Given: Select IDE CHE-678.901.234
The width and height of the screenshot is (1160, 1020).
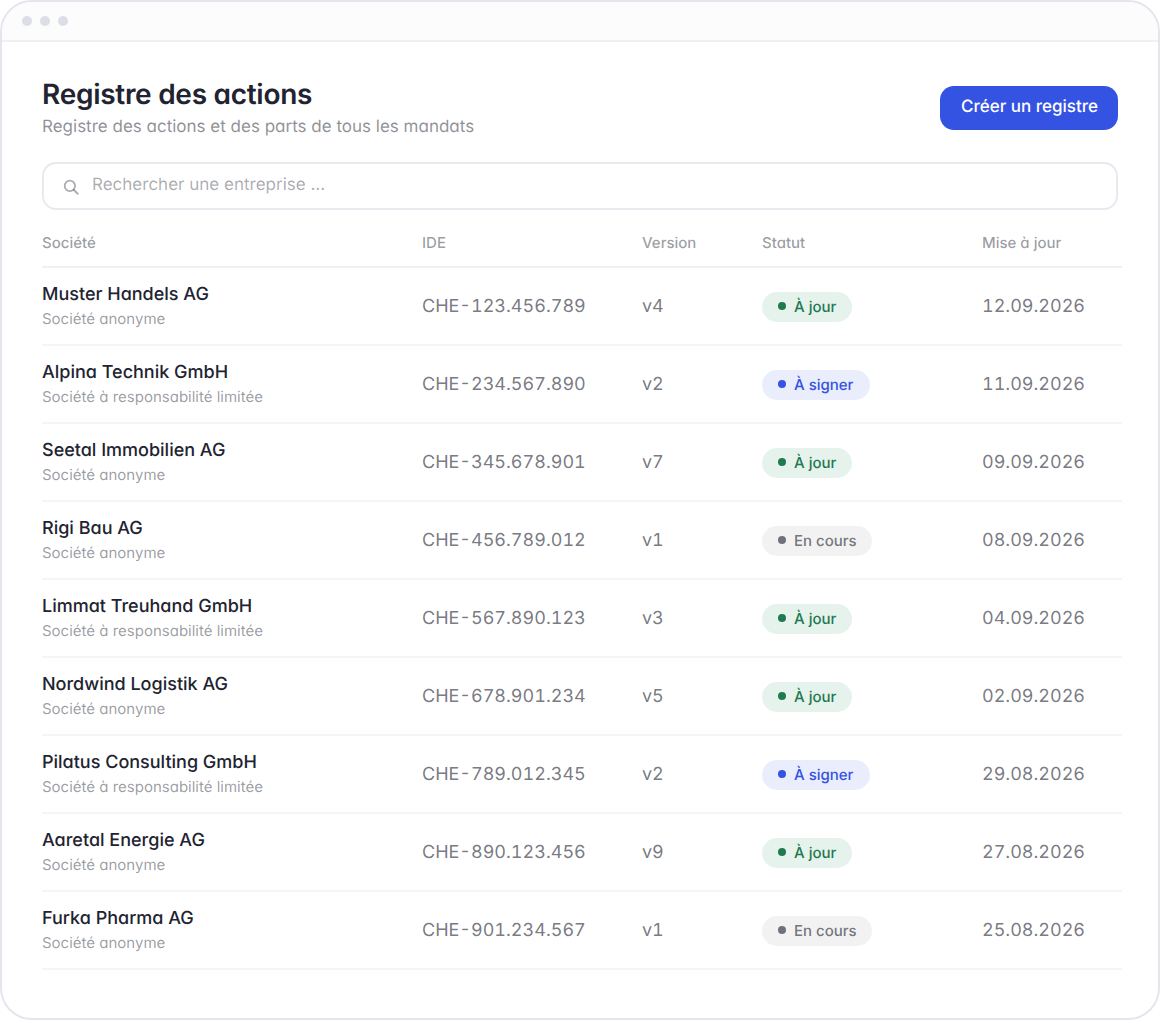Looking at the screenshot, I should [x=503, y=696].
